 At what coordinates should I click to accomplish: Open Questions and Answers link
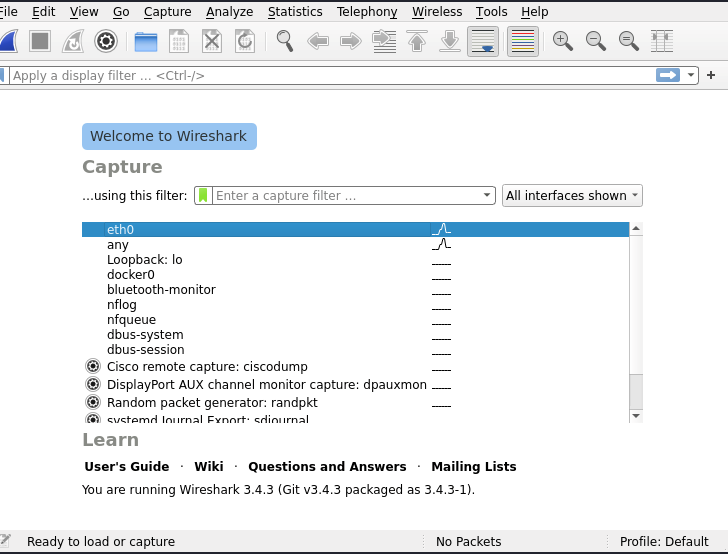click(327, 466)
